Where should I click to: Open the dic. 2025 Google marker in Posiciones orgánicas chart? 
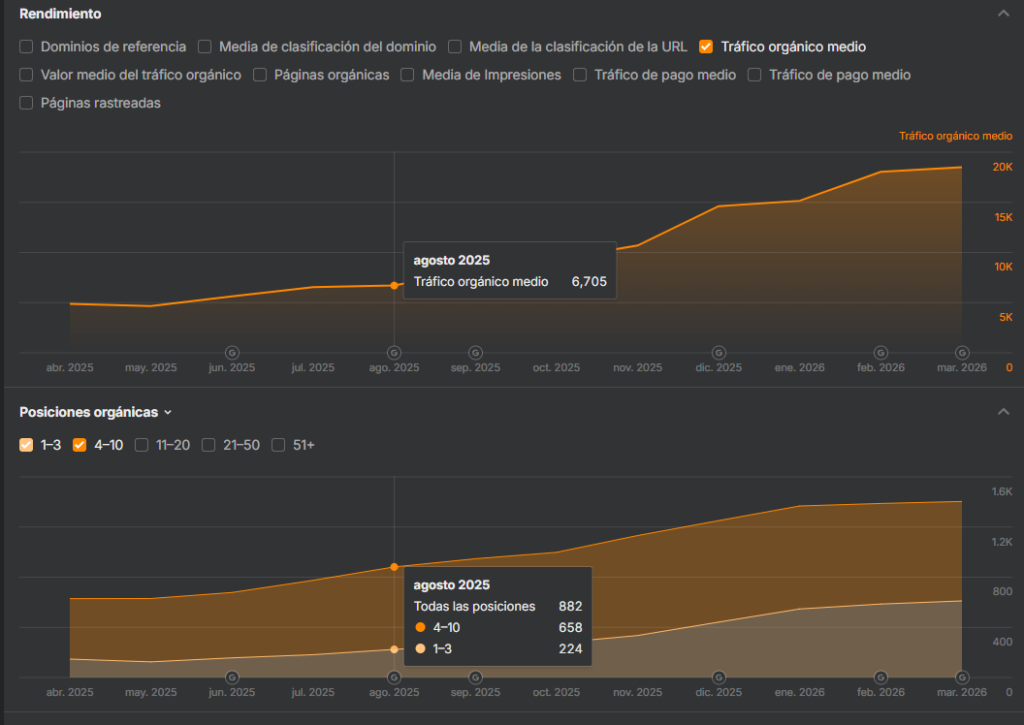718,677
